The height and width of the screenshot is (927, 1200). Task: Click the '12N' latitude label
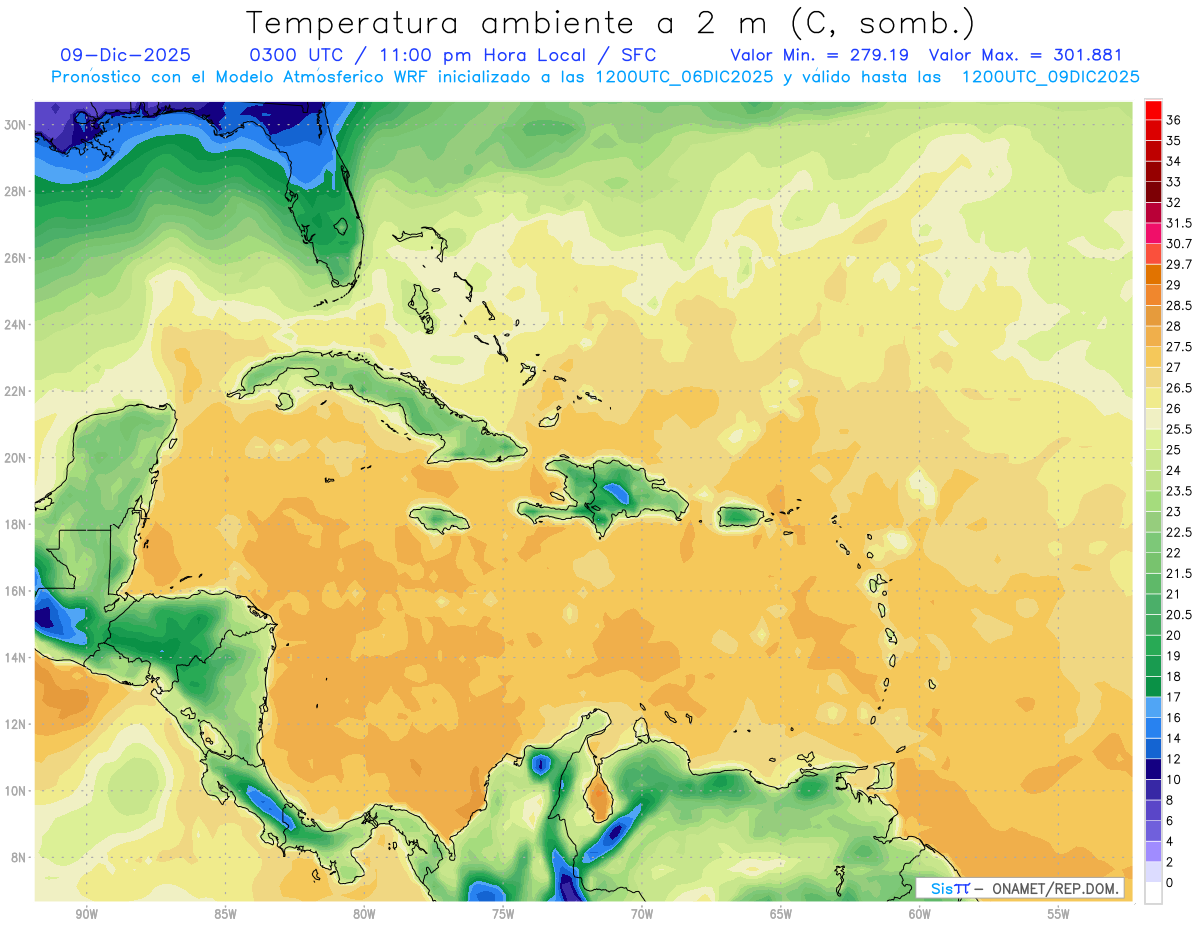tap(17, 724)
